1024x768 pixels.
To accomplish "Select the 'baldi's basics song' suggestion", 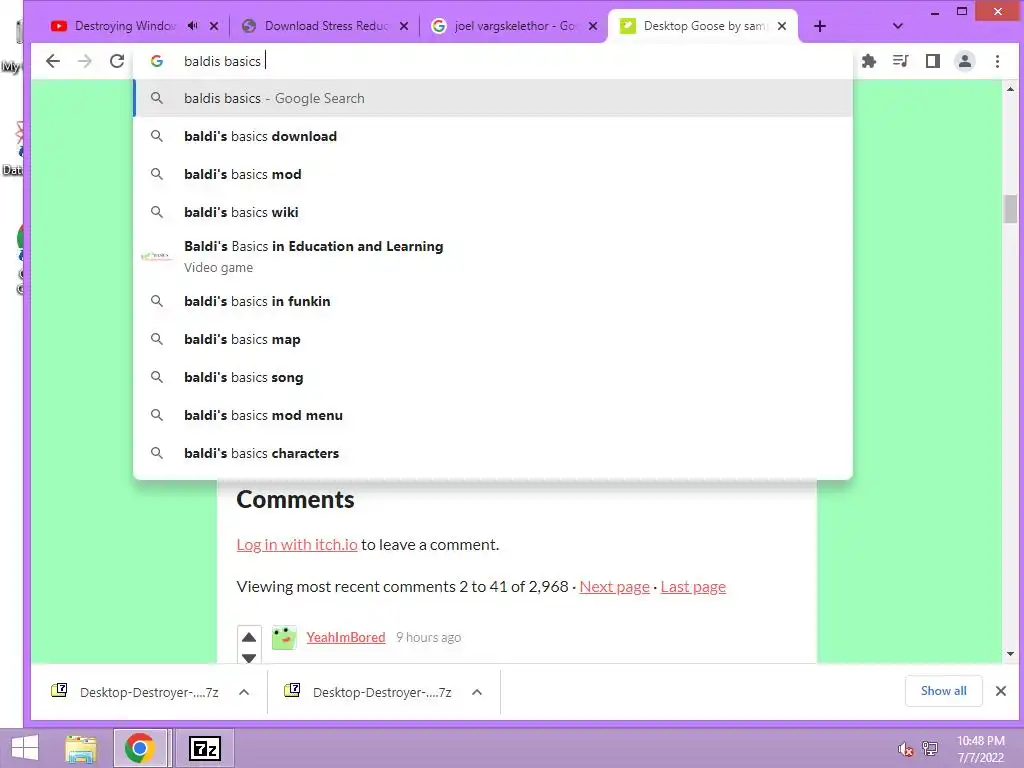I will pyautogui.click(x=493, y=377).
